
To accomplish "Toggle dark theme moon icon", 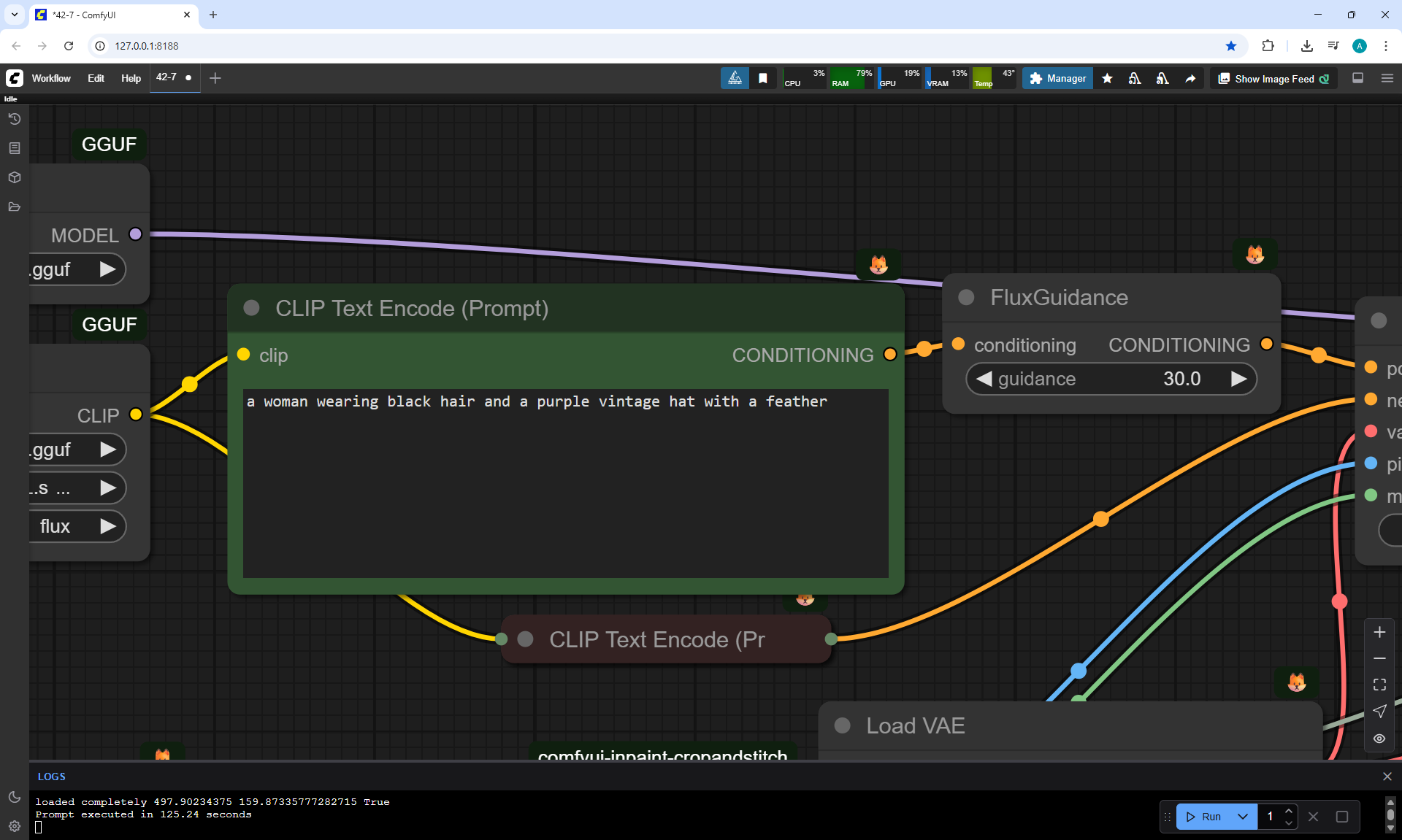I will pyautogui.click(x=15, y=797).
